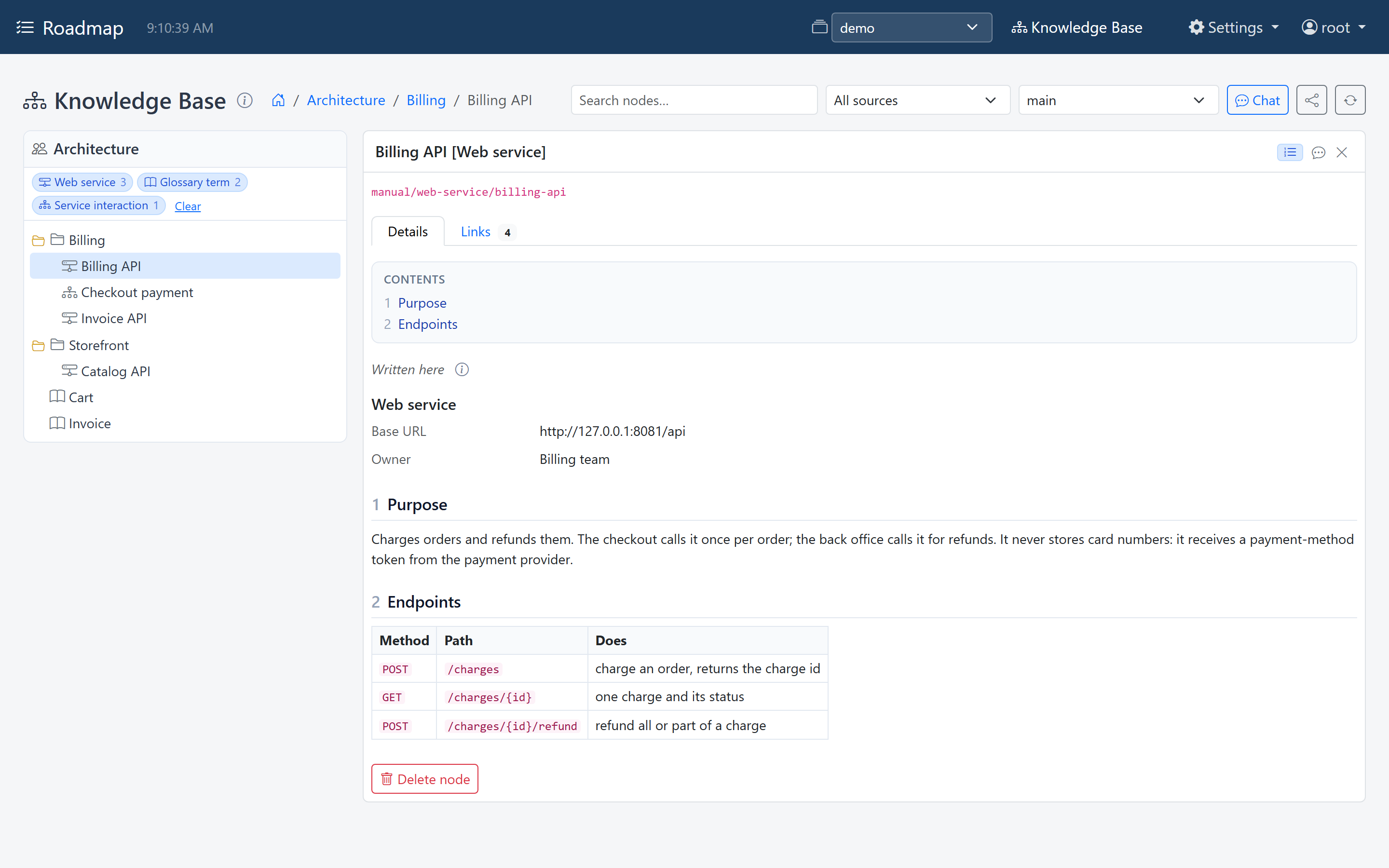Open Knowledge Base in the top navigation
The height and width of the screenshot is (868, 1389).
[x=1077, y=27]
